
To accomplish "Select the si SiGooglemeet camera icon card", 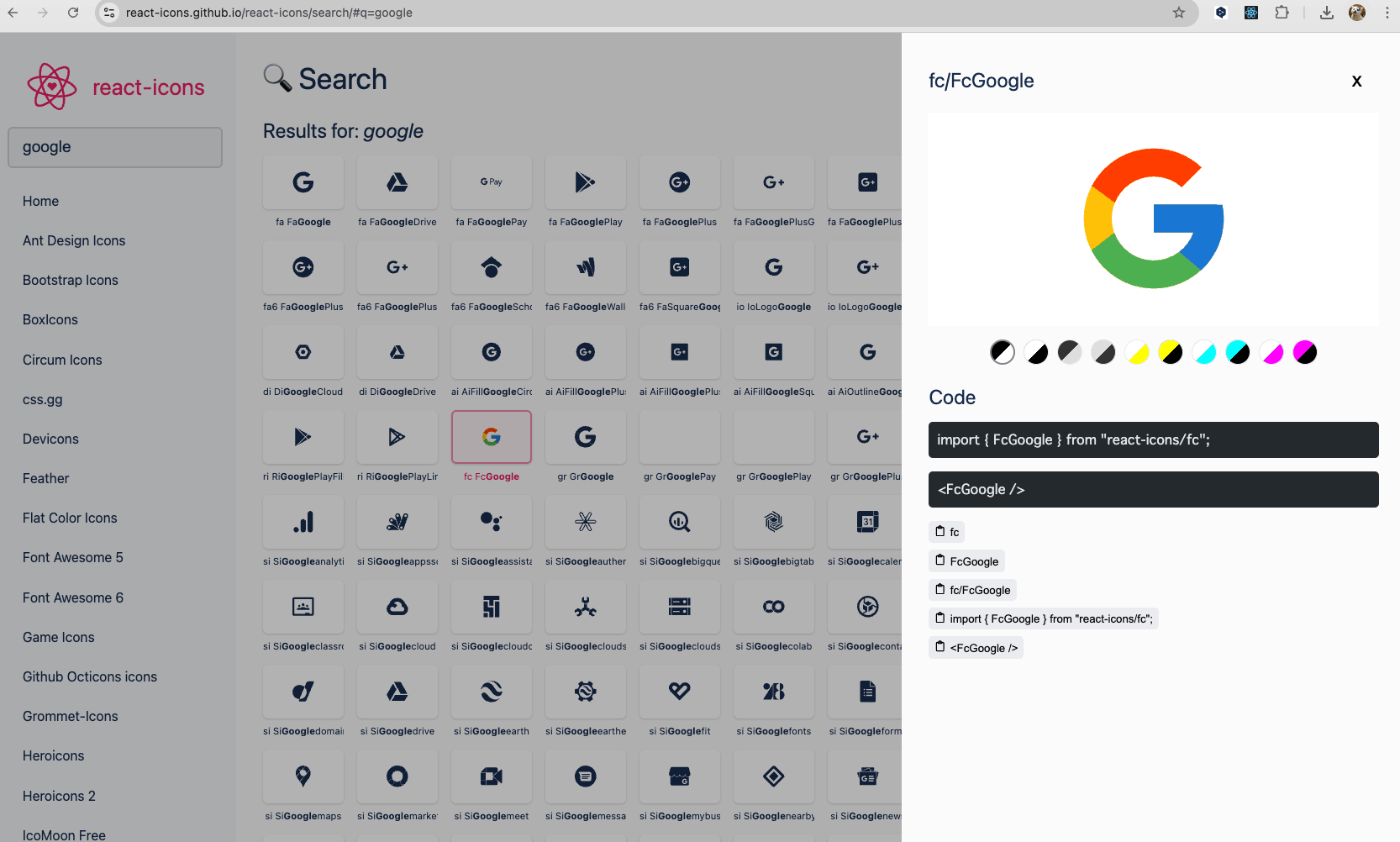I will point(491,777).
